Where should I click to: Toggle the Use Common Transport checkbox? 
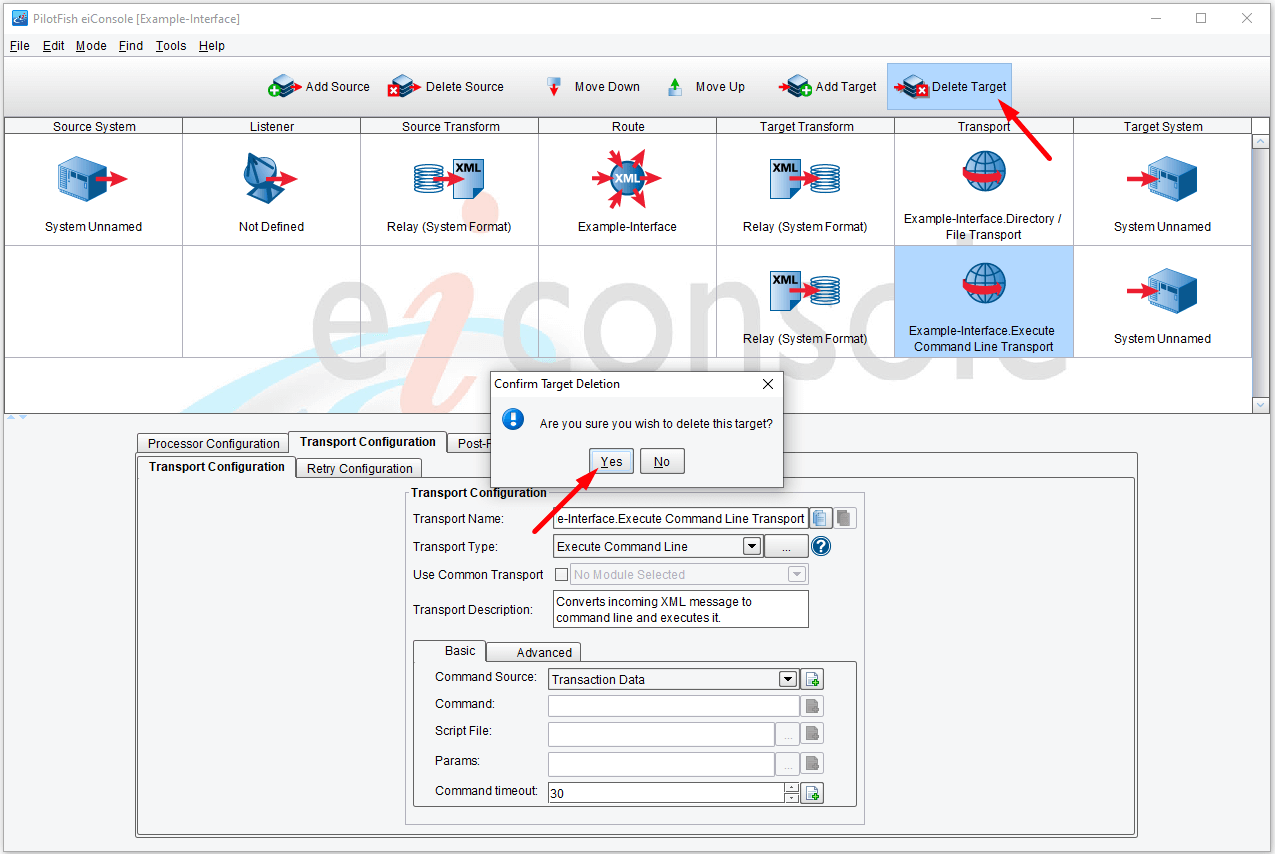pyautogui.click(x=561, y=574)
